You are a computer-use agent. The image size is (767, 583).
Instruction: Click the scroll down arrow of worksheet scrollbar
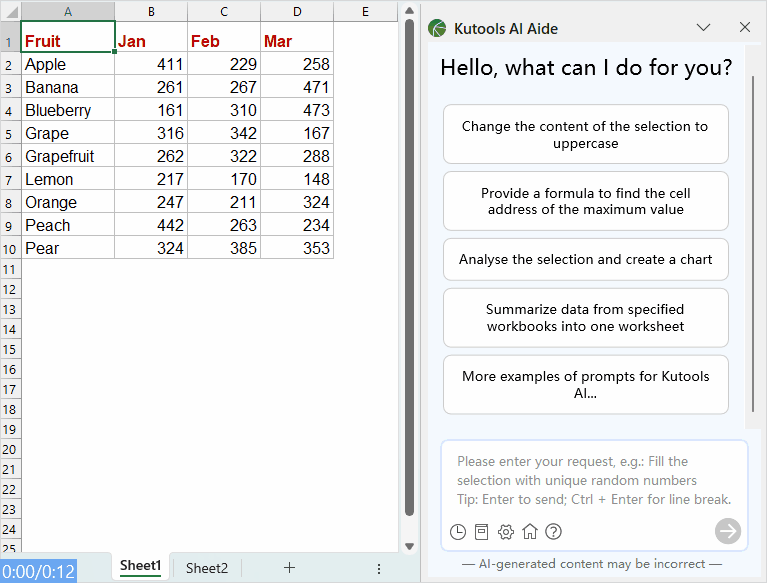click(409, 546)
